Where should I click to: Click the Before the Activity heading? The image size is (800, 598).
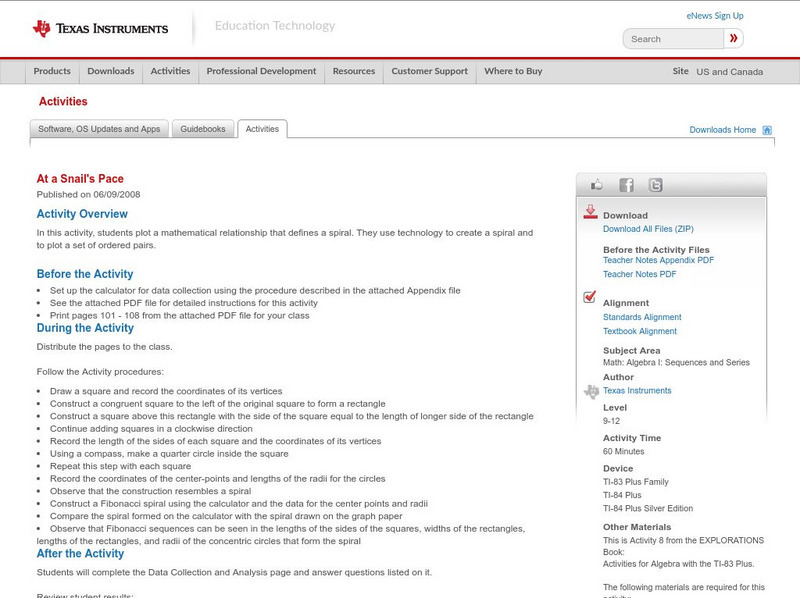pos(85,274)
